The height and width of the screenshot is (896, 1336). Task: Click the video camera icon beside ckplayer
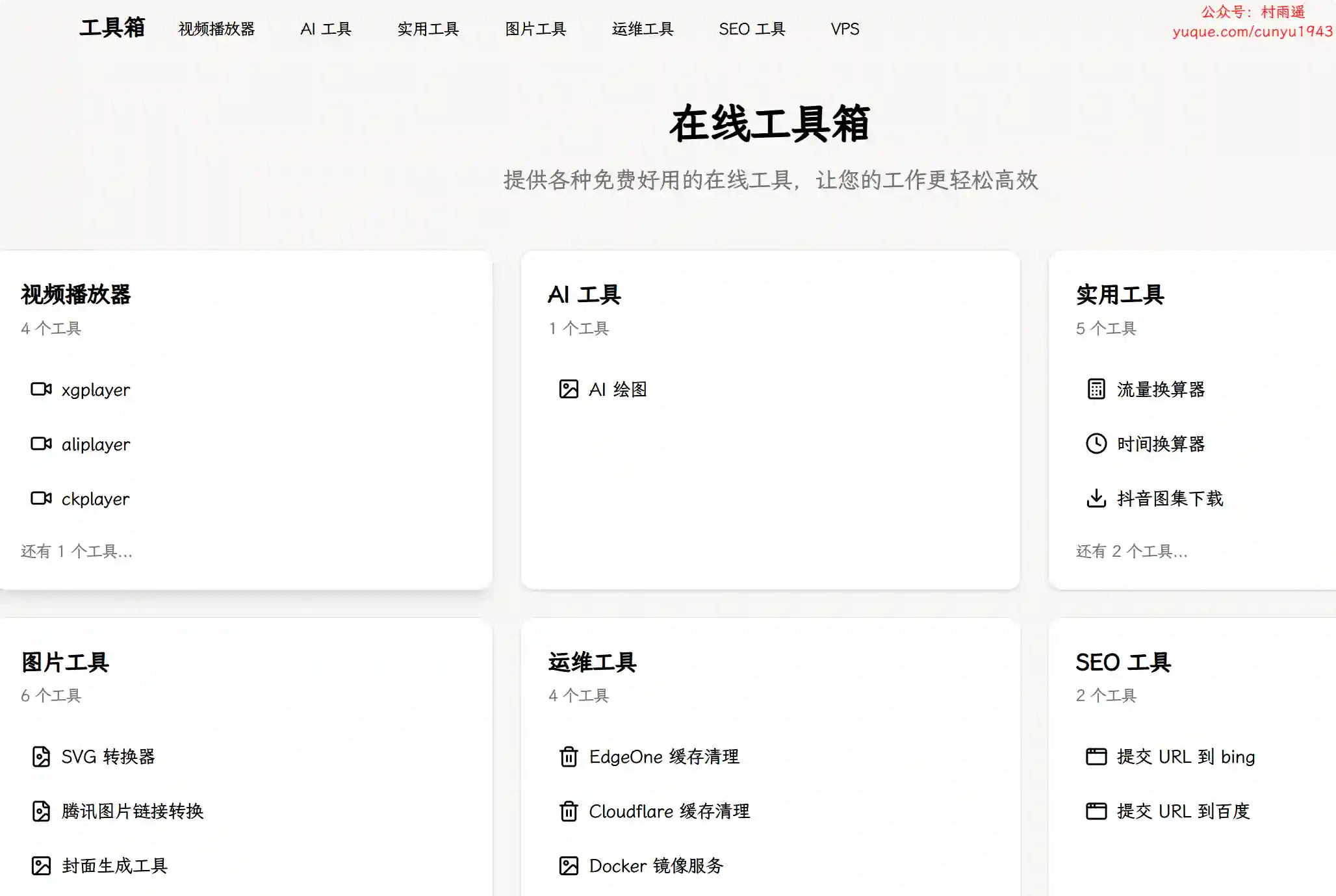[x=41, y=498]
